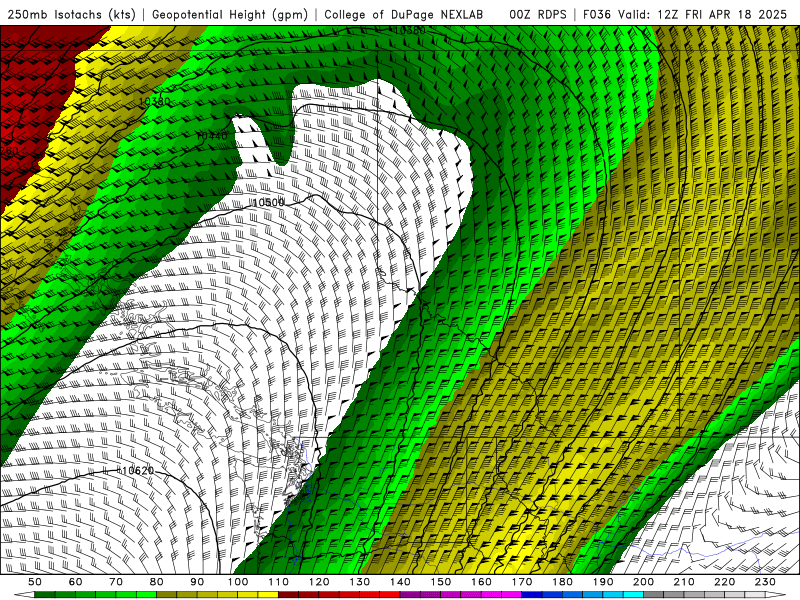
Task: Click the 10380 contour label at the top edge of the map
Action: coord(410,30)
